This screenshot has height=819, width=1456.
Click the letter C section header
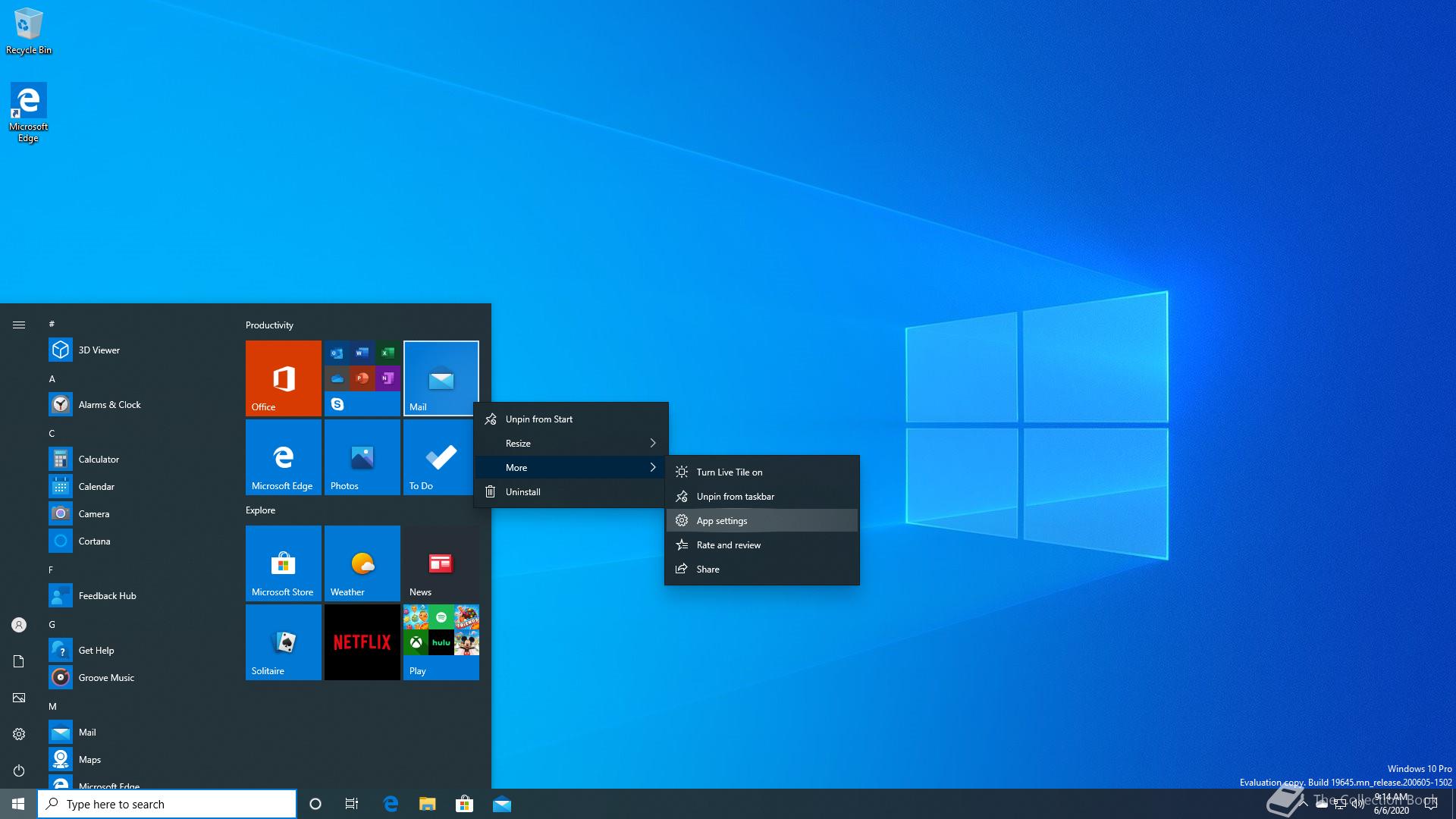52,433
